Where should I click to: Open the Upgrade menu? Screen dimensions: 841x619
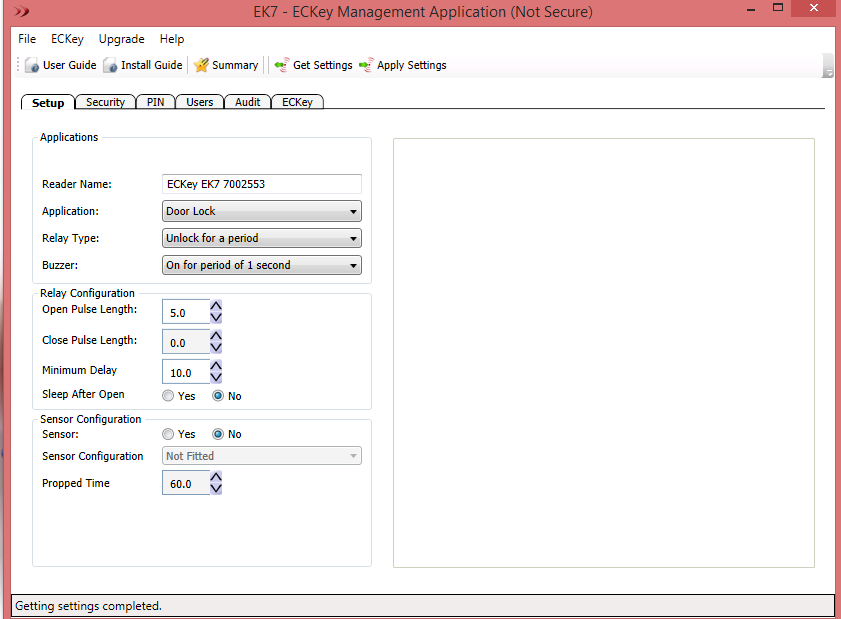pos(121,39)
